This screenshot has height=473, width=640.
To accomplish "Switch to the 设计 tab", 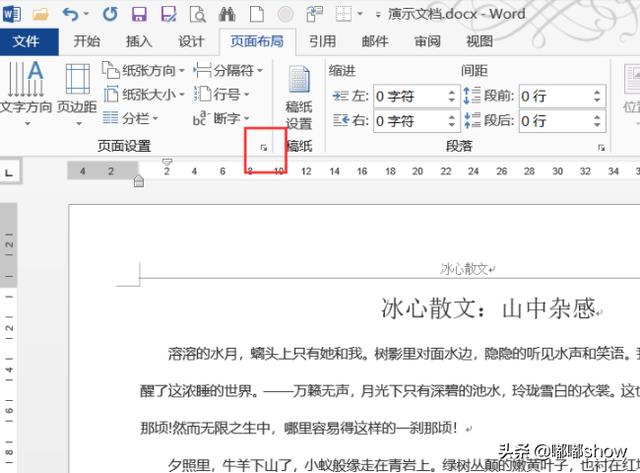I will pyautogui.click(x=191, y=41).
